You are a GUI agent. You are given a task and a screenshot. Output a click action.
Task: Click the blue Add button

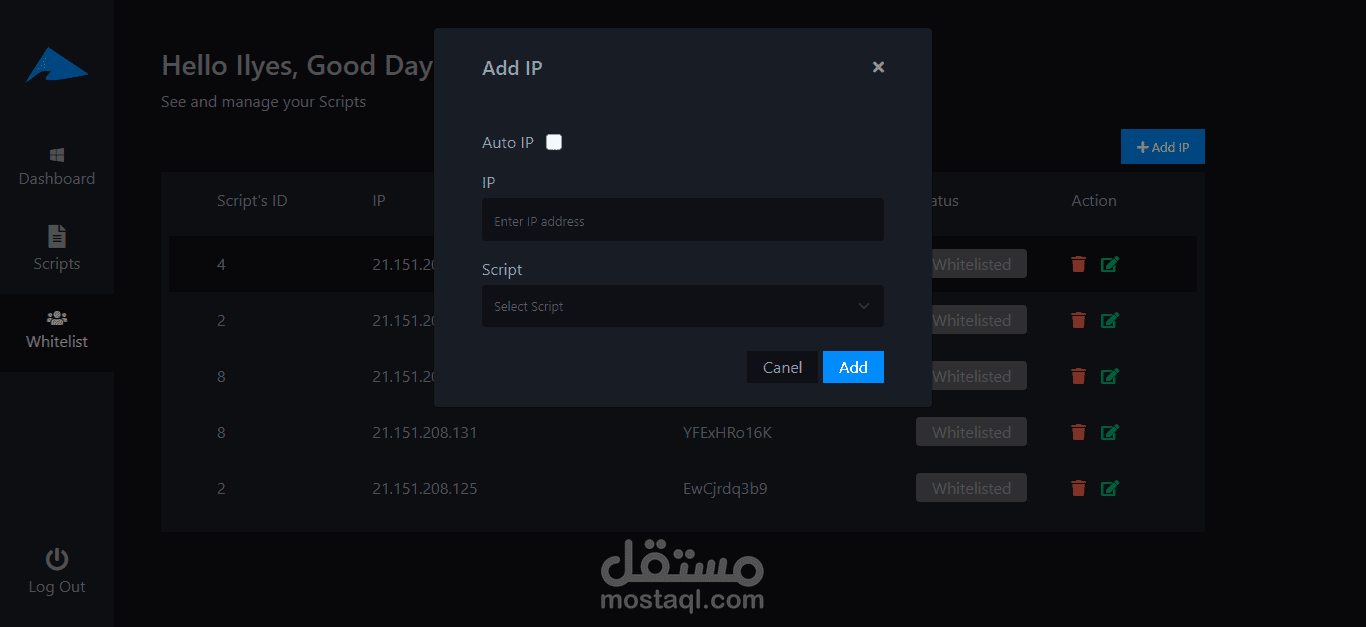point(853,367)
